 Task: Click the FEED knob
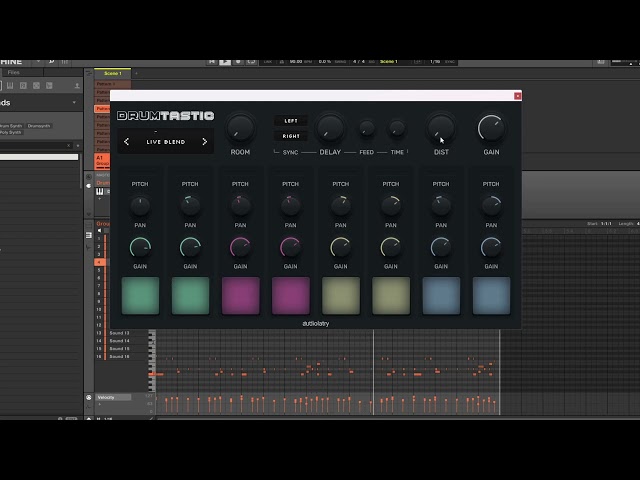[367, 128]
